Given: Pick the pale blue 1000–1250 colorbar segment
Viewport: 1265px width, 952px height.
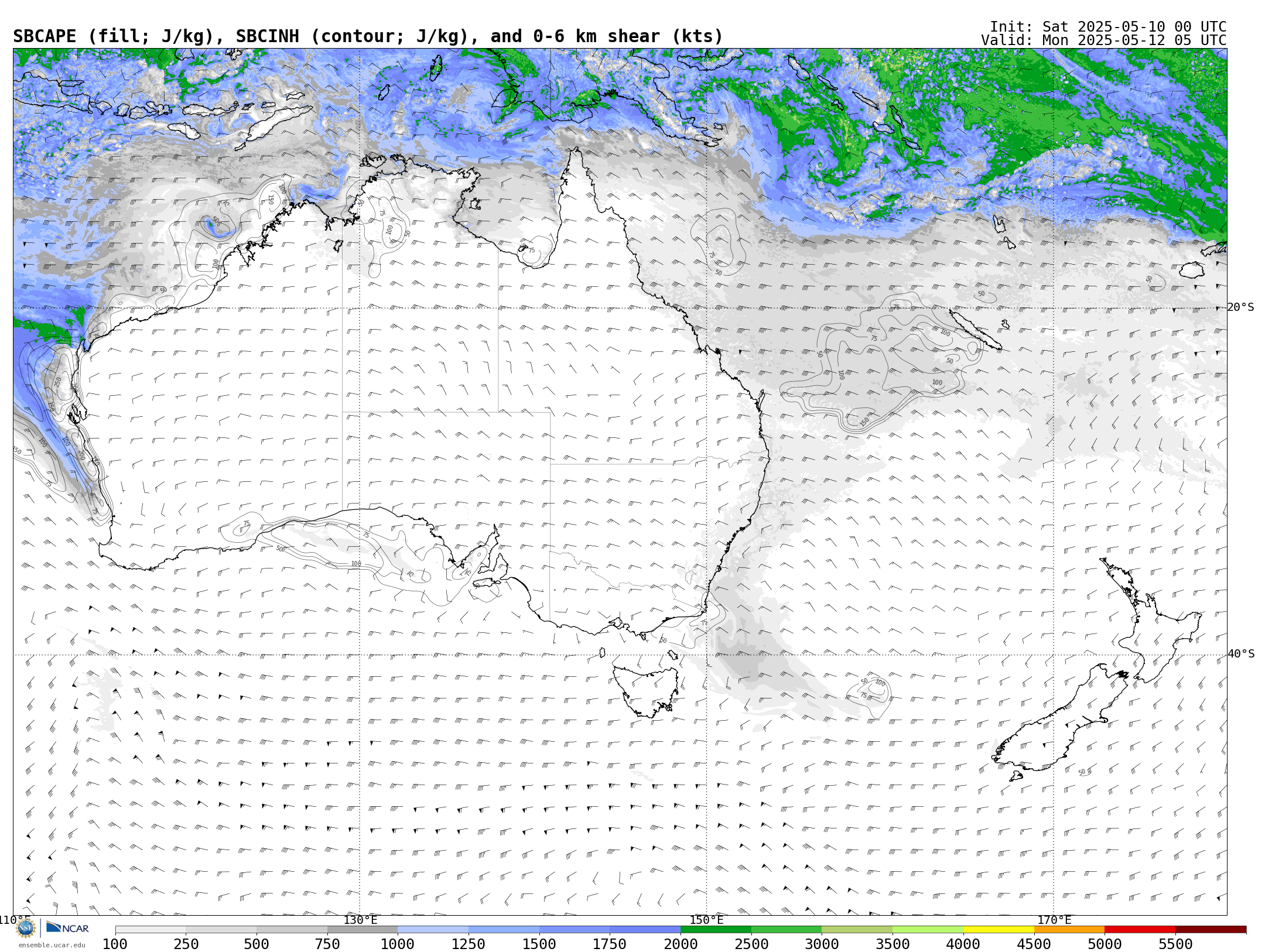Looking at the screenshot, I should [x=433, y=930].
